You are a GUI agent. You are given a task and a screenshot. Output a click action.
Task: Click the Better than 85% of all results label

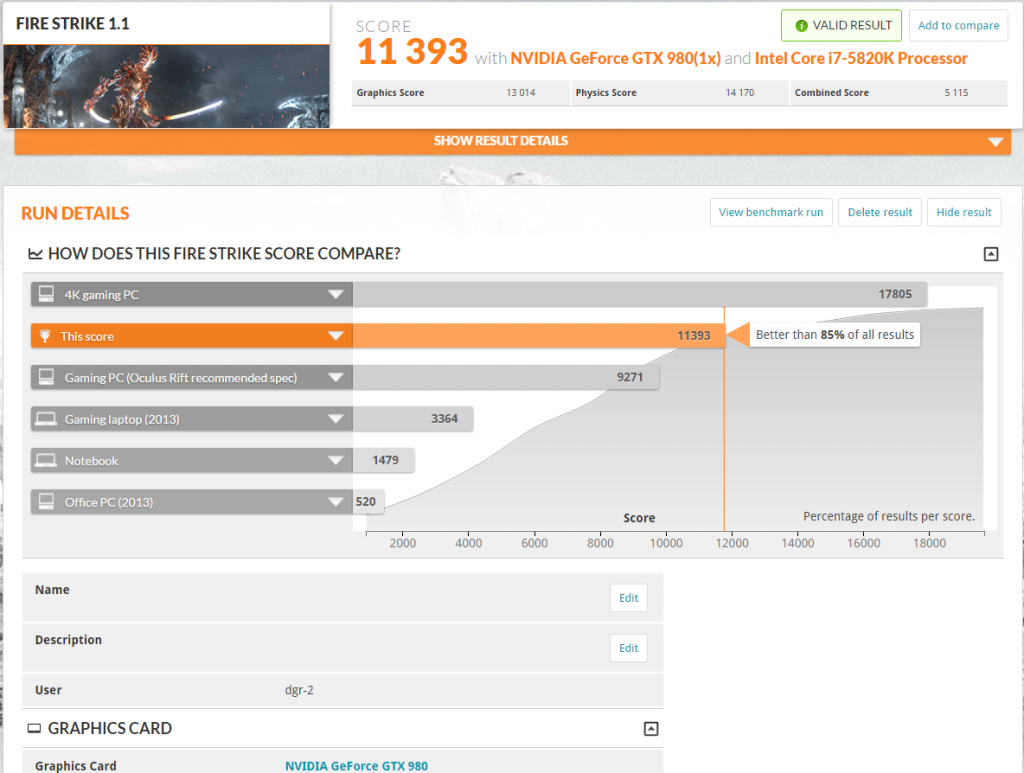tap(835, 335)
